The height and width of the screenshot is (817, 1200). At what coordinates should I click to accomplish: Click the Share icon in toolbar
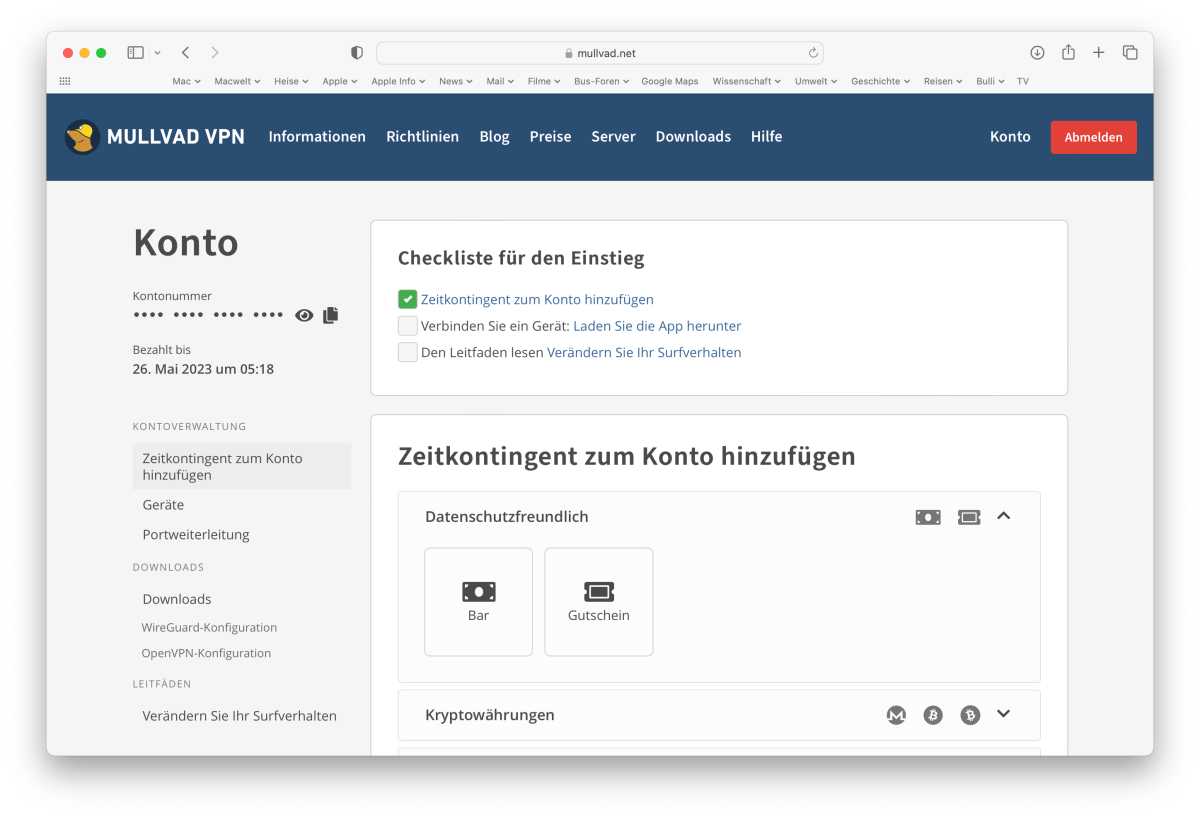pyautogui.click(x=1068, y=52)
